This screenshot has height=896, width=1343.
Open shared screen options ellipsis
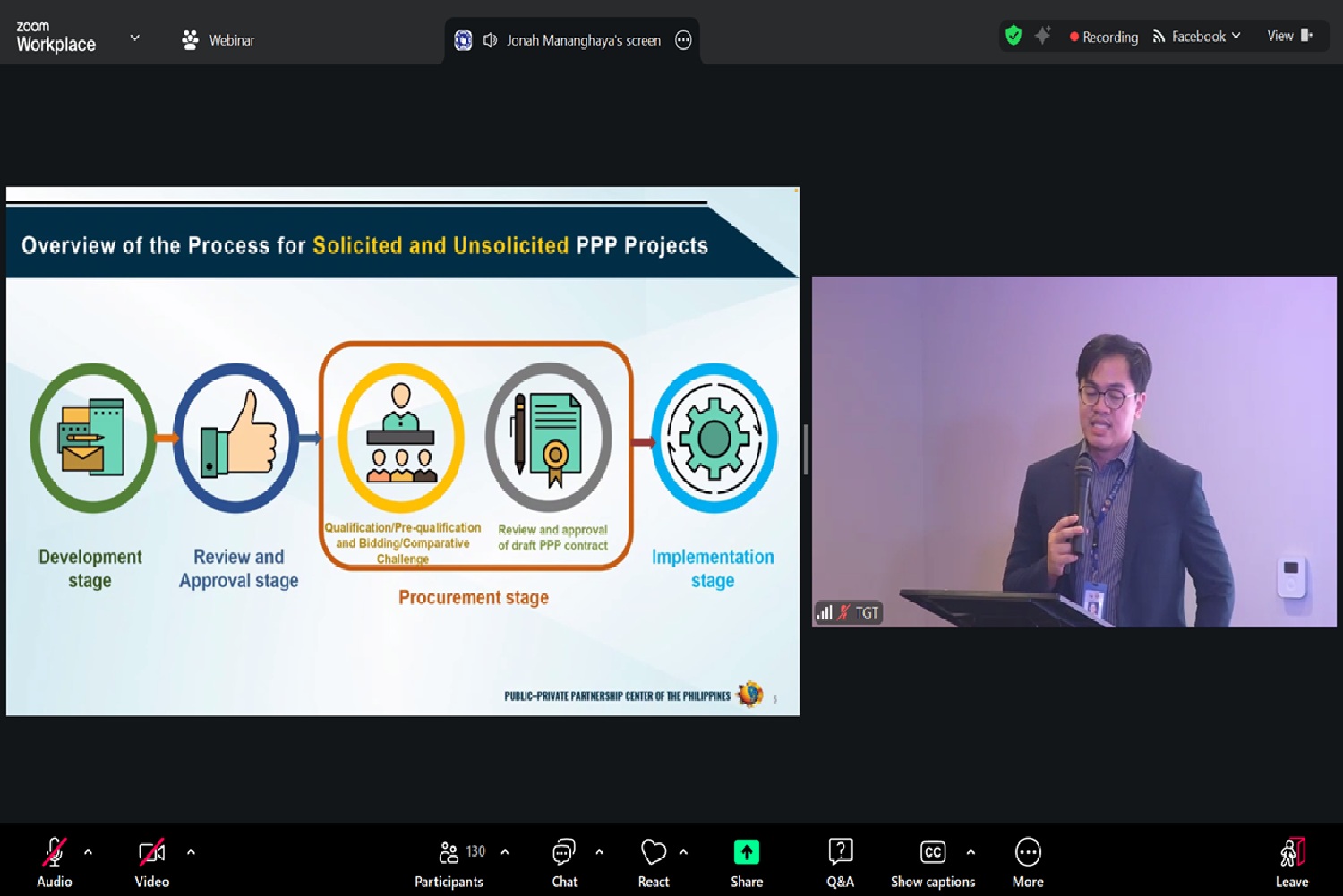point(683,40)
